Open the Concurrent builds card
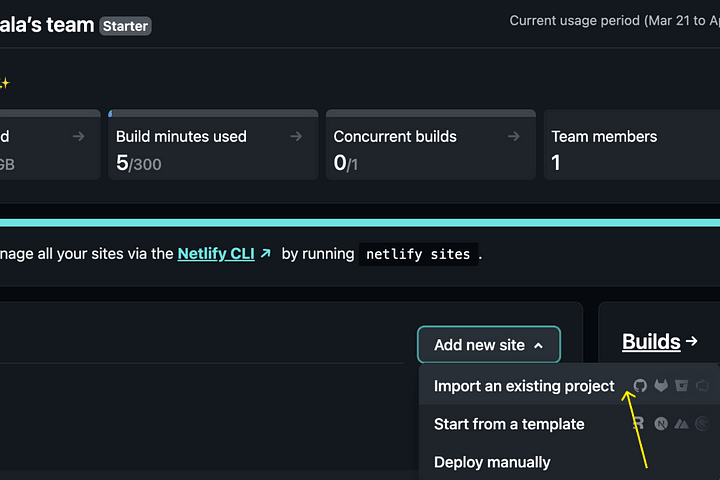 click(x=431, y=144)
